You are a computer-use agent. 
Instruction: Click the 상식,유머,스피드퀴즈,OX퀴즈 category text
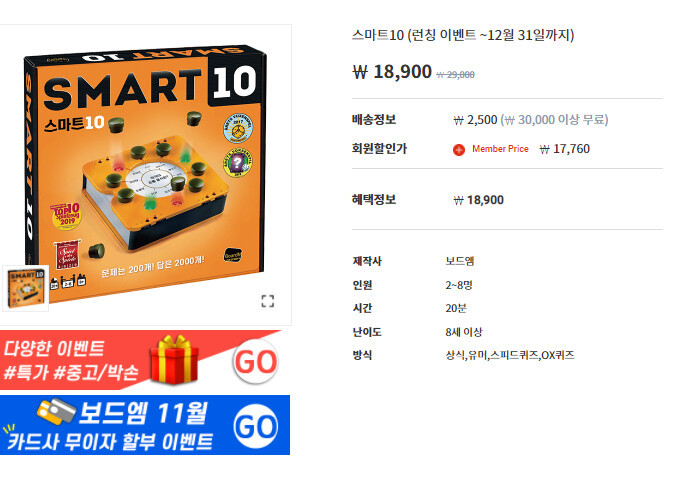coord(510,355)
